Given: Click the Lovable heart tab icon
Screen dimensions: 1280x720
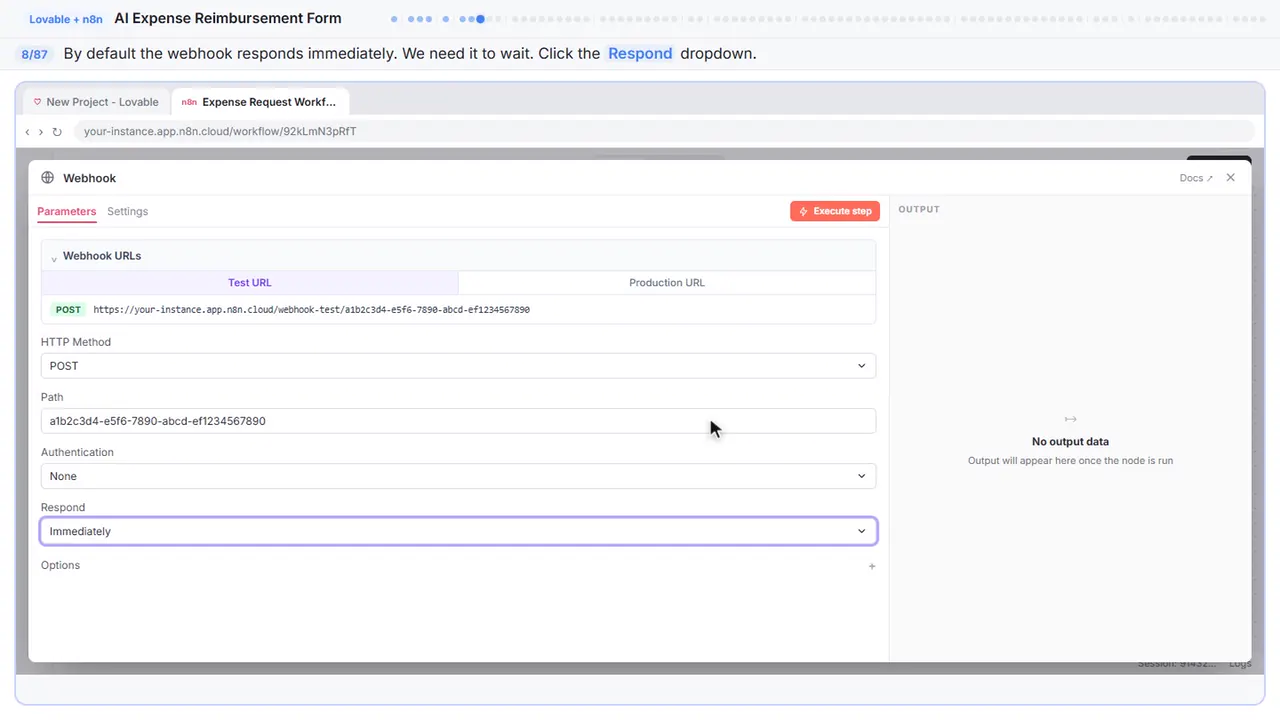Looking at the screenshot, I should click(x=37, y=102).
